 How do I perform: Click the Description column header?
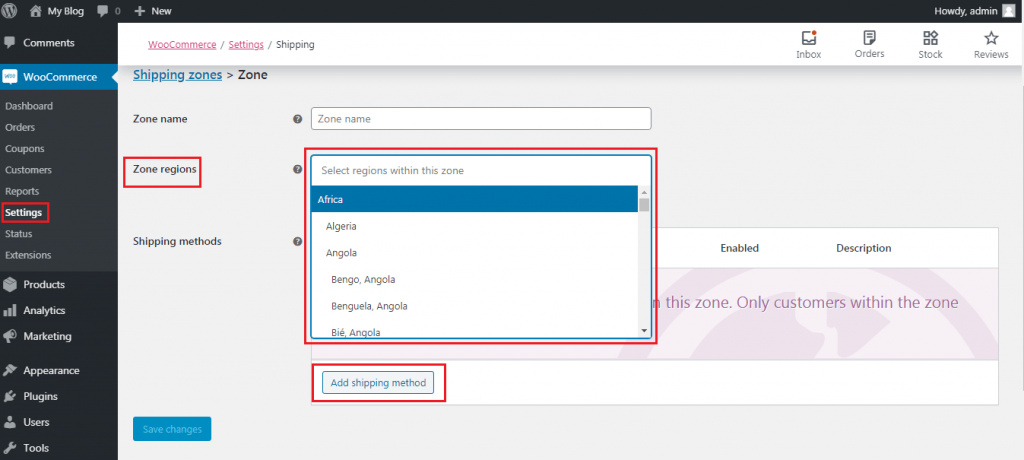[863, 248]
